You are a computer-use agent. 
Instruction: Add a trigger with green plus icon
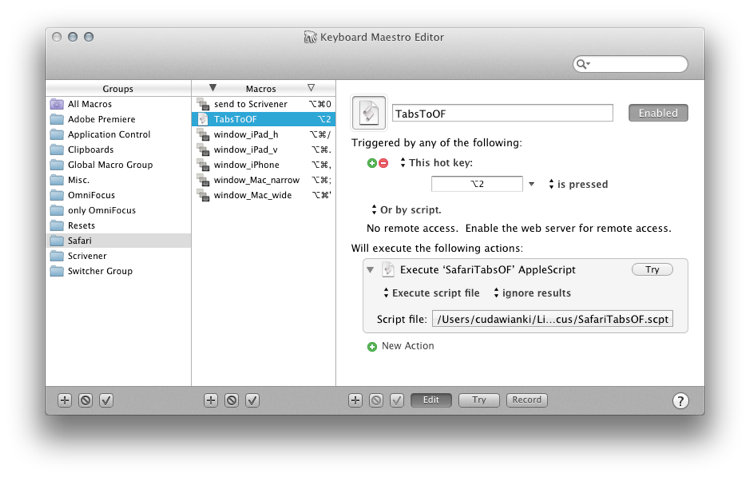[372, 163]
